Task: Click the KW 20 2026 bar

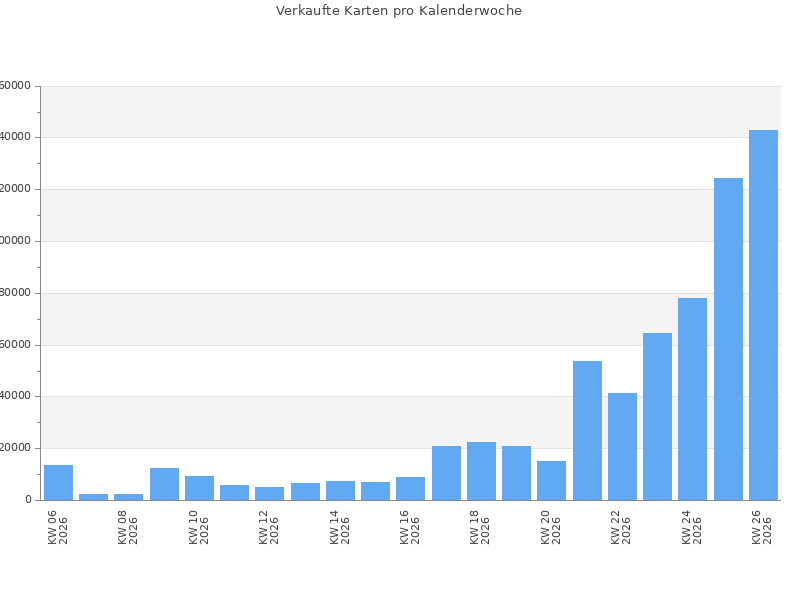Action: point(552,481)
